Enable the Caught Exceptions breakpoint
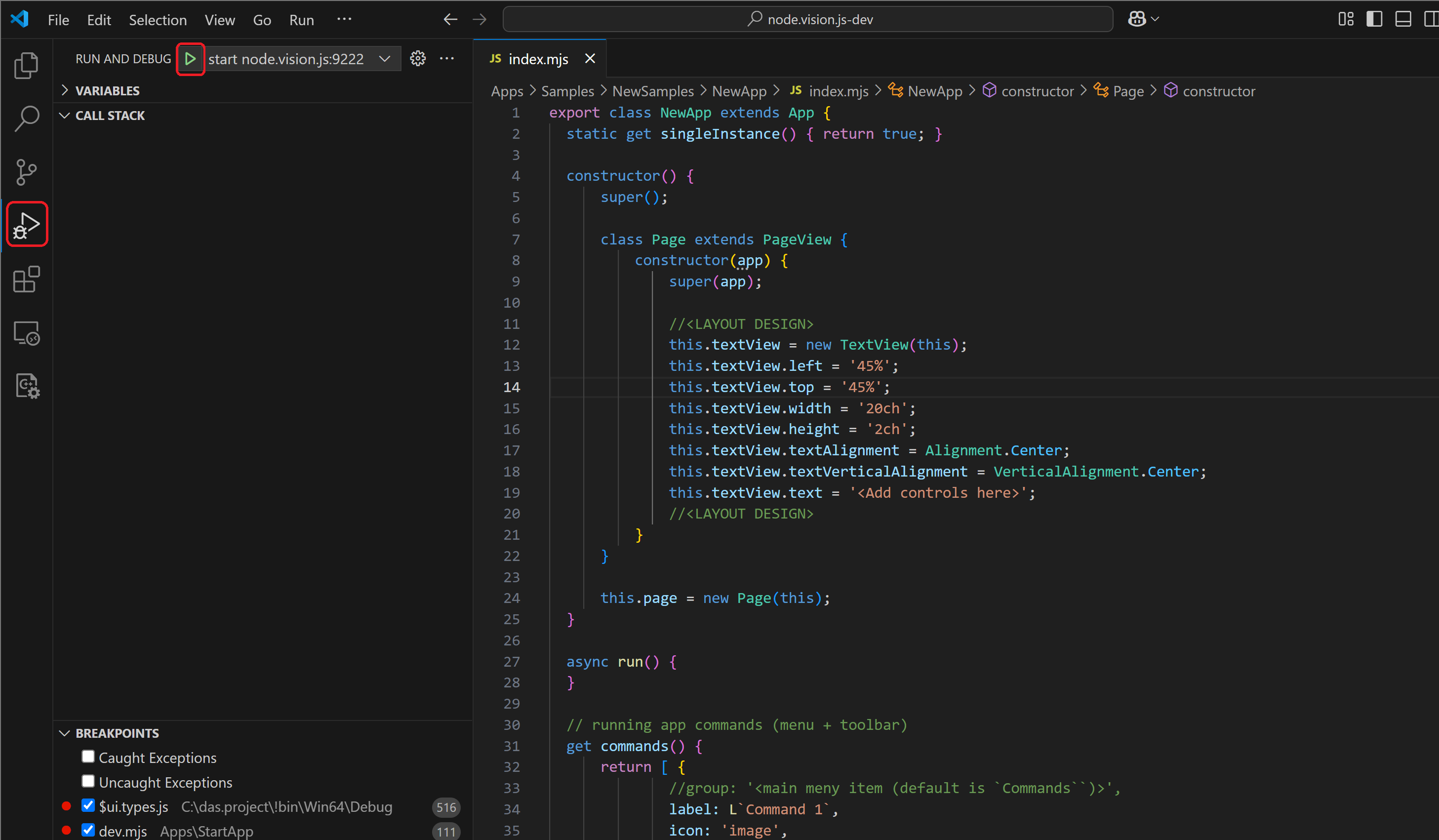Viewport: 1439px width, 840px height. pyautogui.click(x=87, y=756)
